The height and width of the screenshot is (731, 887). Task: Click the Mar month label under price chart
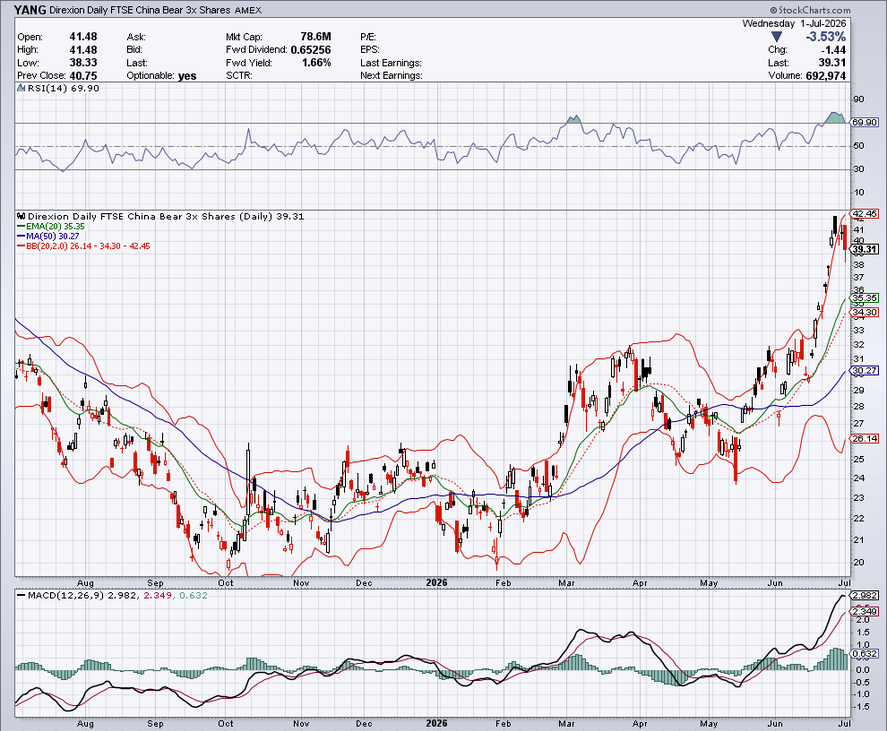point(566,583)
